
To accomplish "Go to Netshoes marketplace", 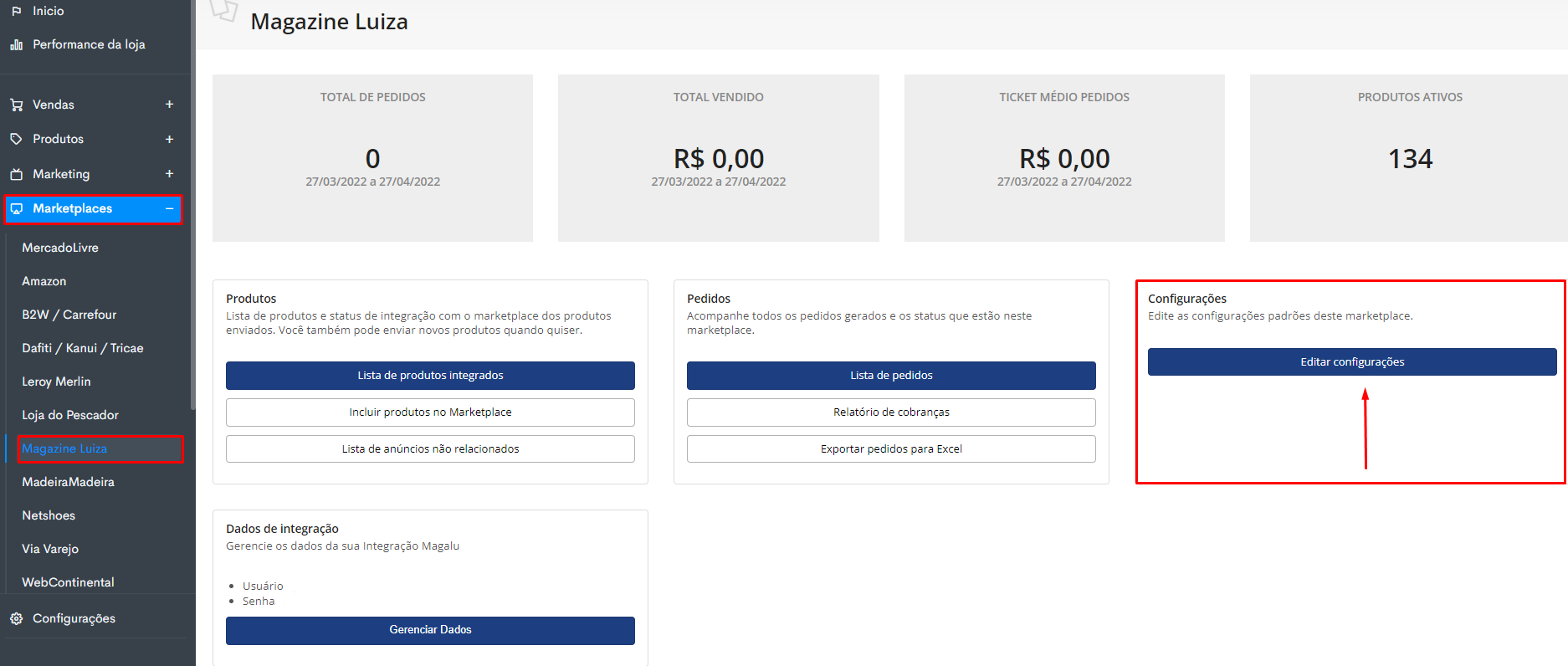I will [x=49, y=515].
